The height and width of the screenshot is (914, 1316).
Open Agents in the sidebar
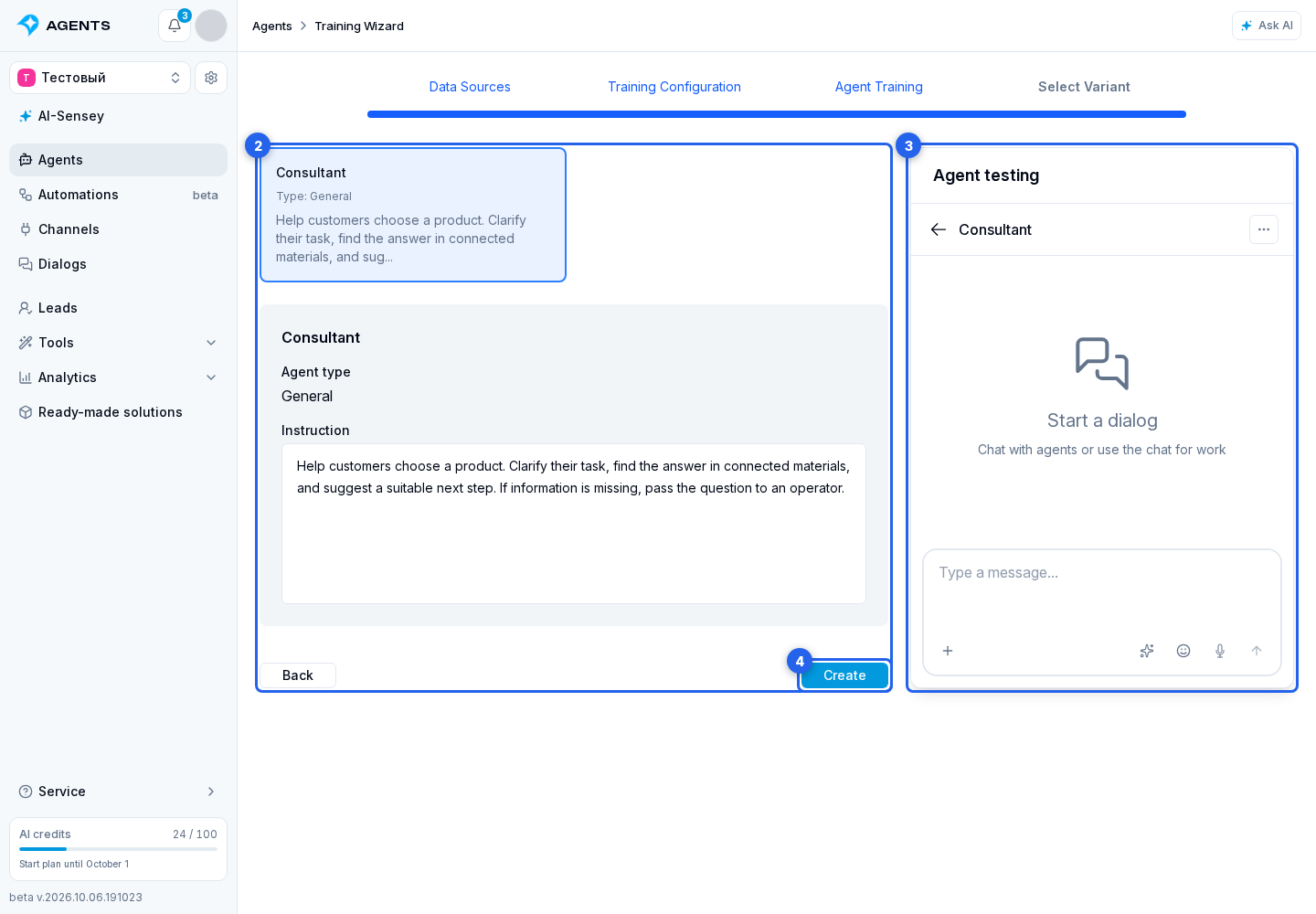[x=118, y=160]
